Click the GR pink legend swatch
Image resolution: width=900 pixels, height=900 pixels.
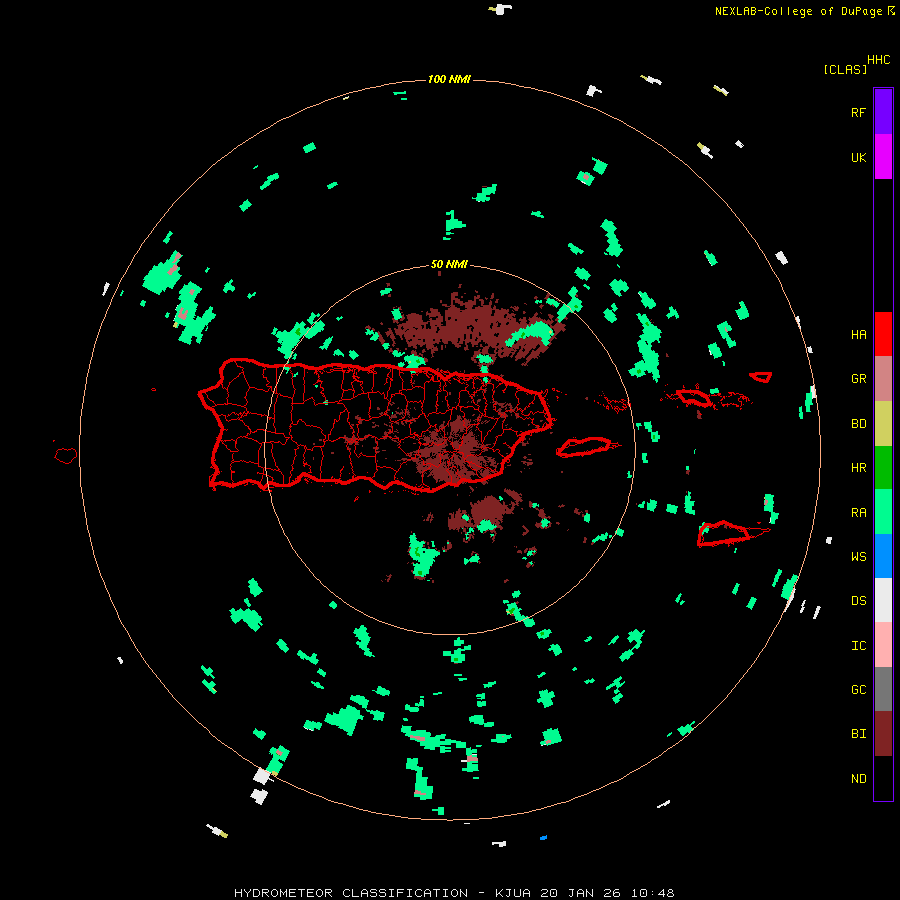click(x=883, y=379)
